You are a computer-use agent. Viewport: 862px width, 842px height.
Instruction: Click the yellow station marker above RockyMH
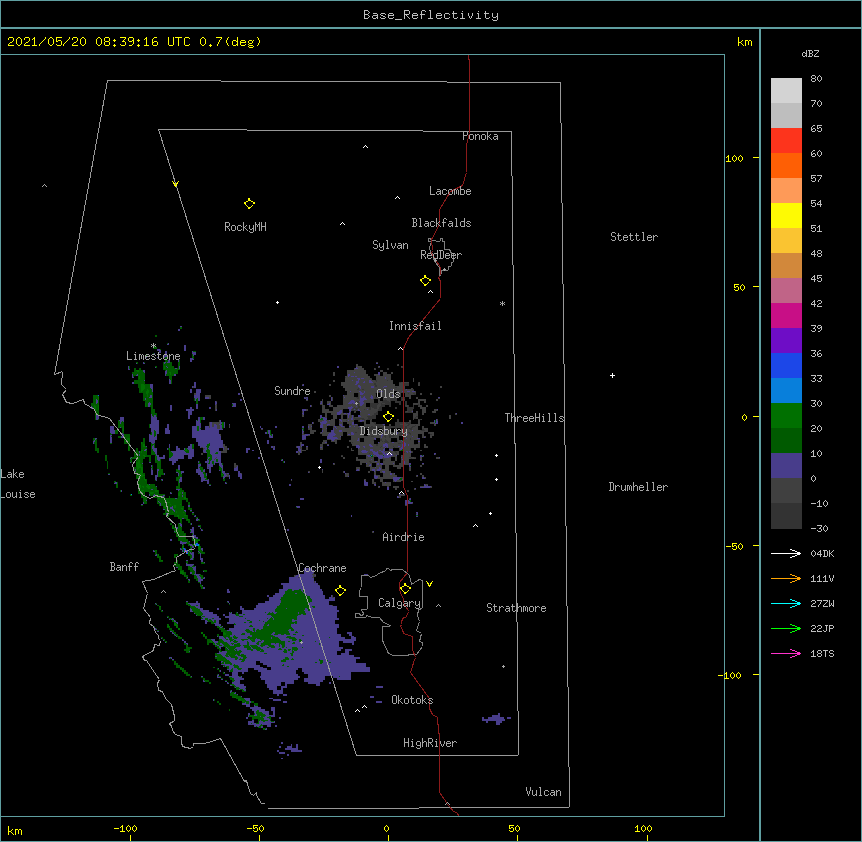coord(249,204)
